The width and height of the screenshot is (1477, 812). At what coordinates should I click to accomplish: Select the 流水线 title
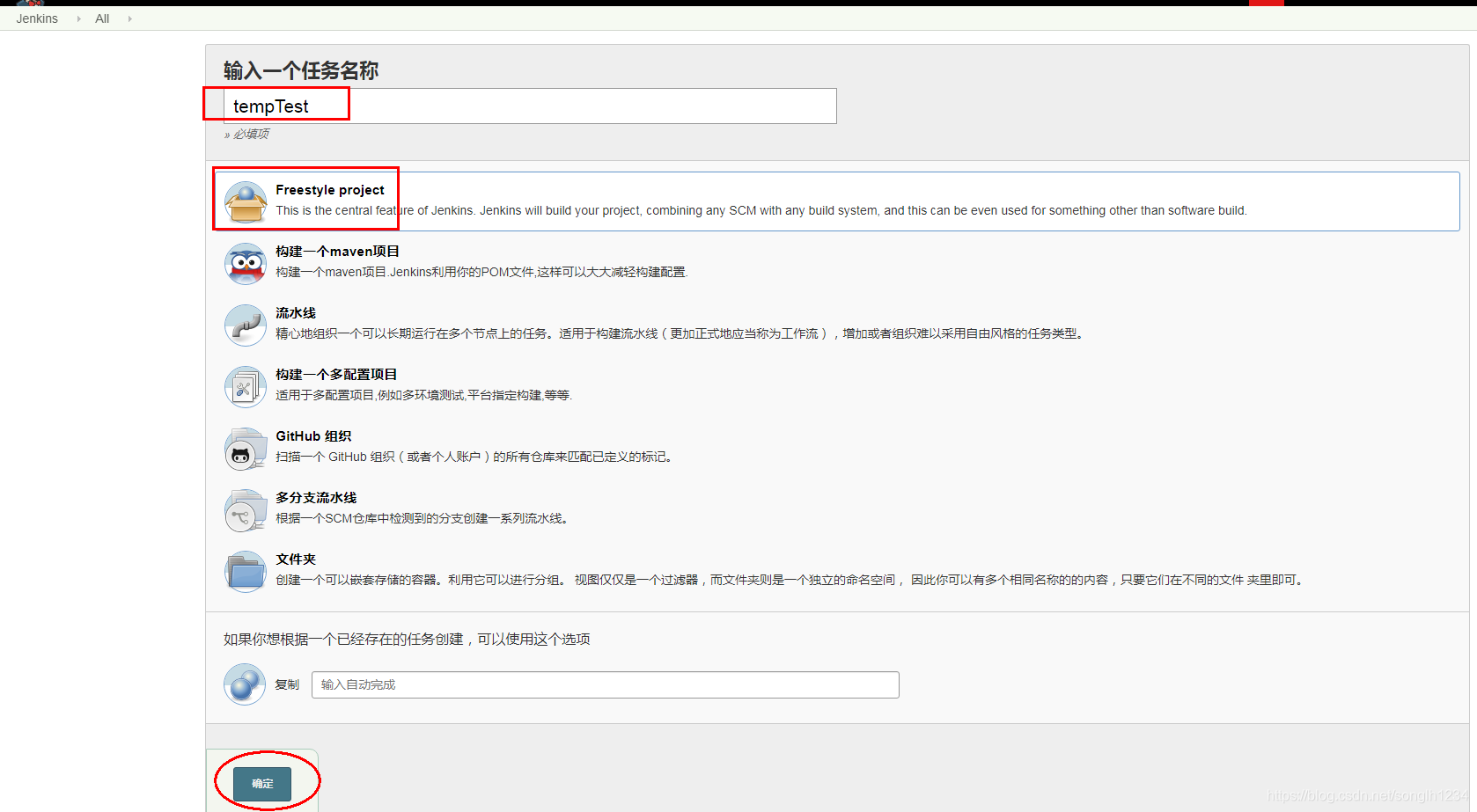pos(296,313)
